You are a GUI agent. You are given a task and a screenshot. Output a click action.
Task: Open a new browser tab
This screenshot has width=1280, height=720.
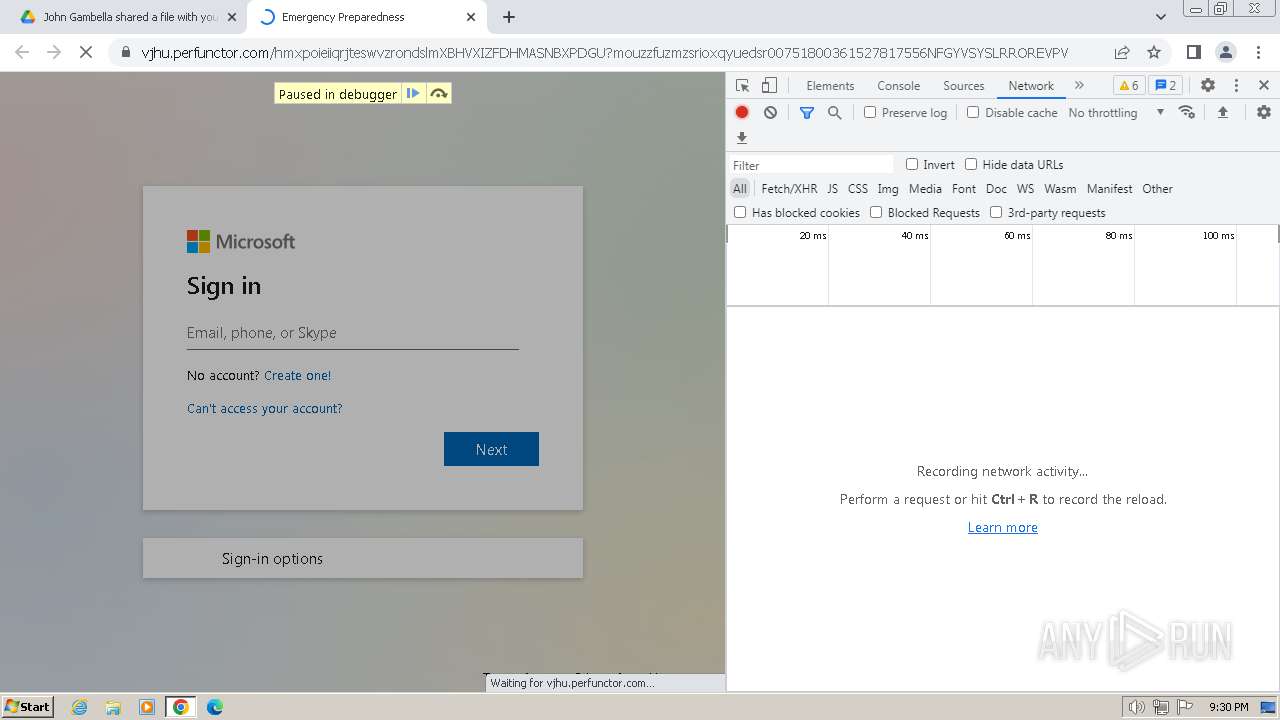(509, 17)
